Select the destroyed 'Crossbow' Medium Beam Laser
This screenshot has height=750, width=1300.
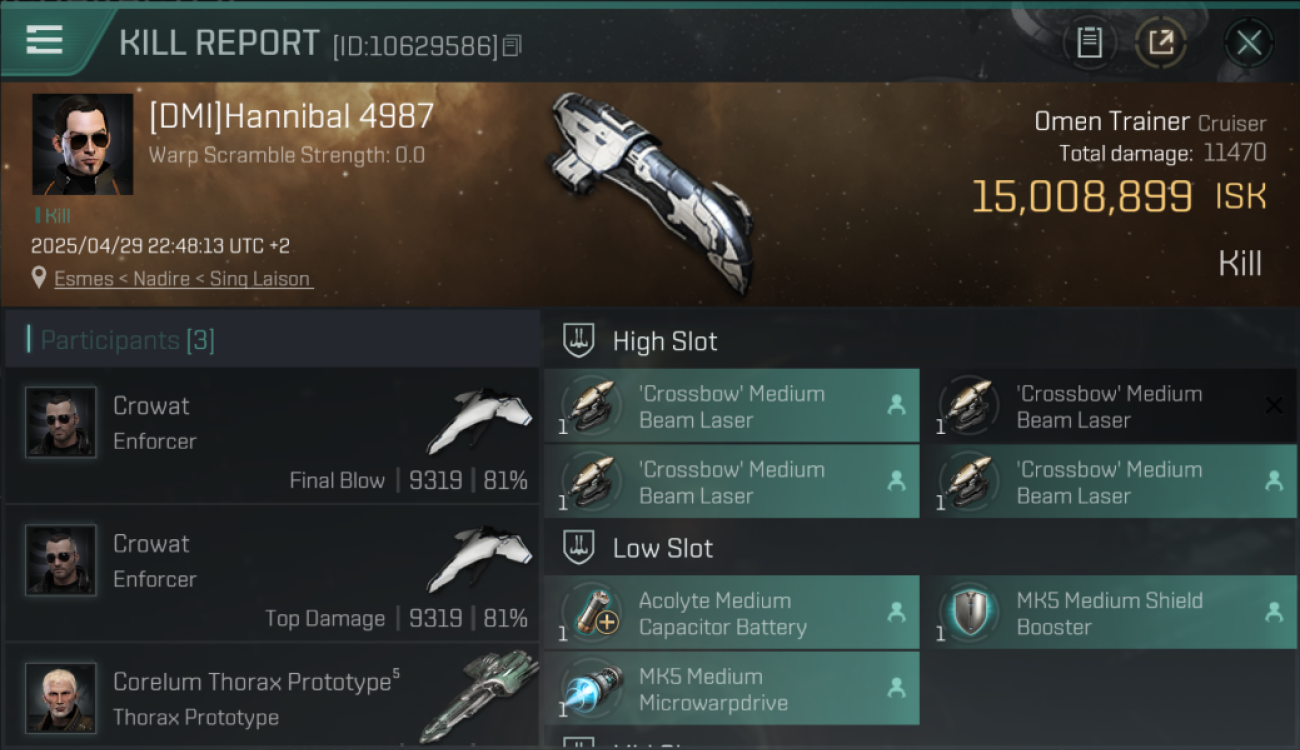1108,406
